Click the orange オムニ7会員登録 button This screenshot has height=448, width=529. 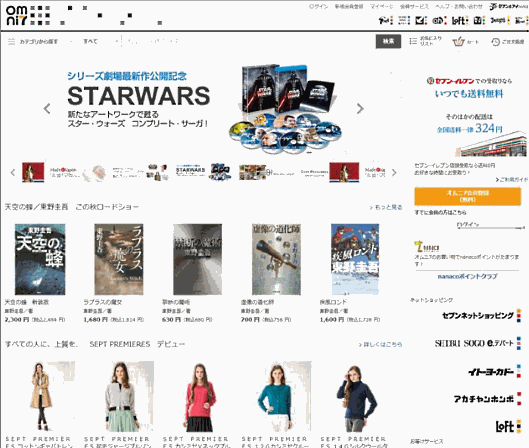point(468,196)
